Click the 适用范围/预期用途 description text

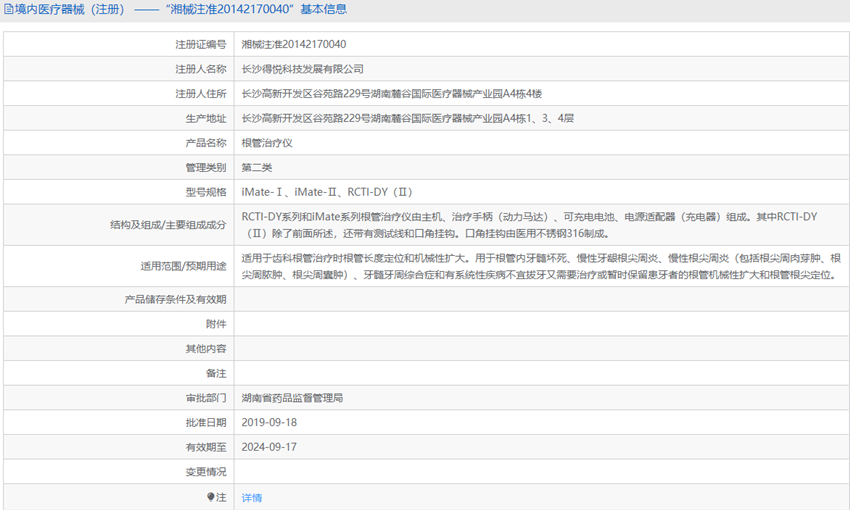point(541,266)
